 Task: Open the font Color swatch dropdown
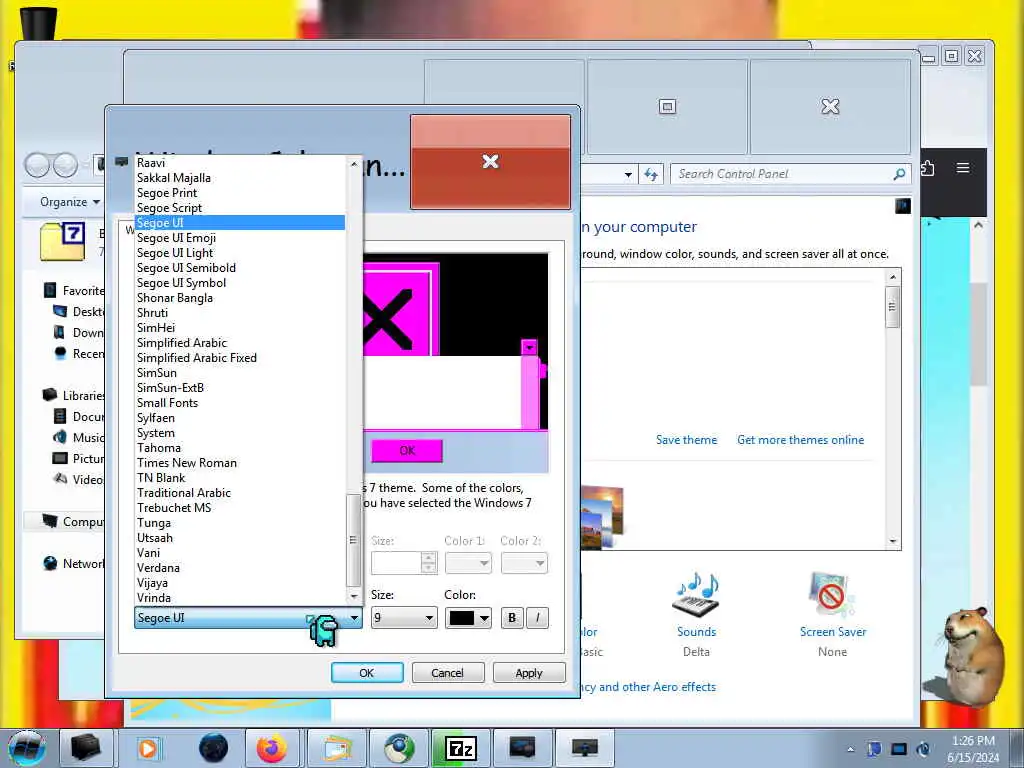point(468,618)
